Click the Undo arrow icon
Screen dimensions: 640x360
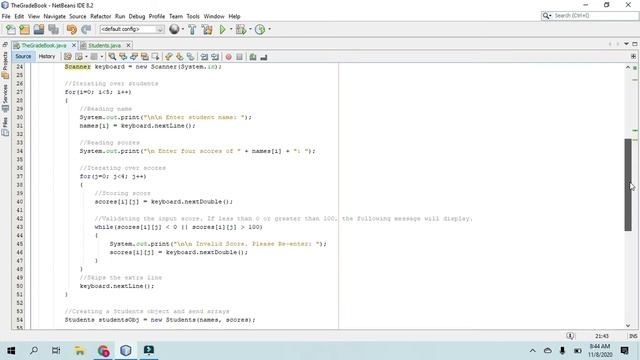(x=72, y=29)
